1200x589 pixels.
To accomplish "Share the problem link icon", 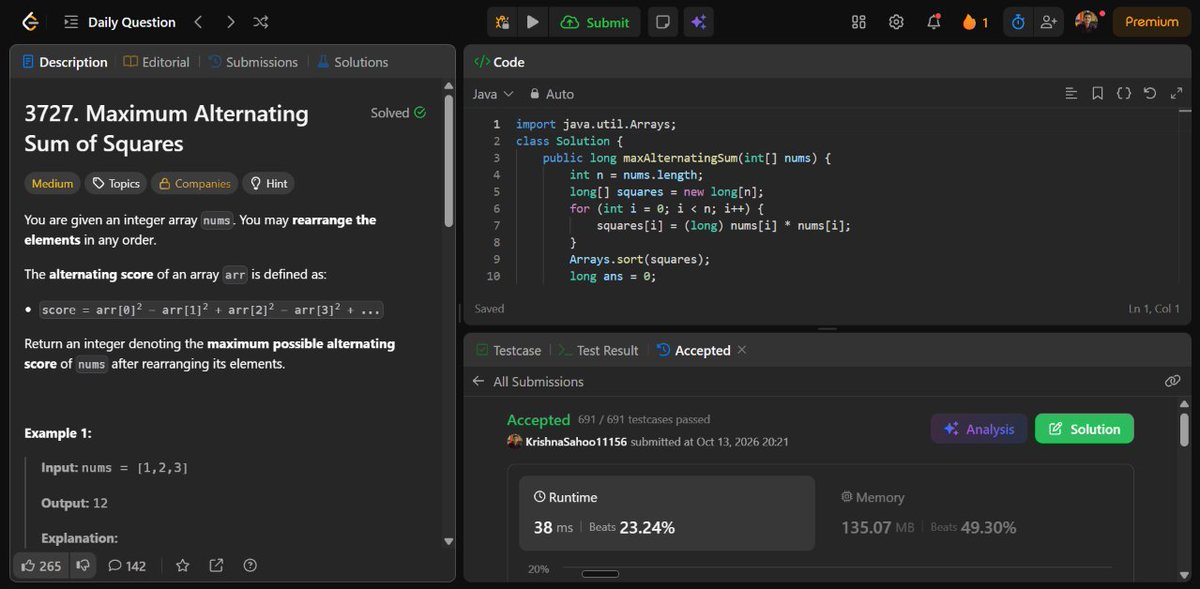I will point(216,566).
